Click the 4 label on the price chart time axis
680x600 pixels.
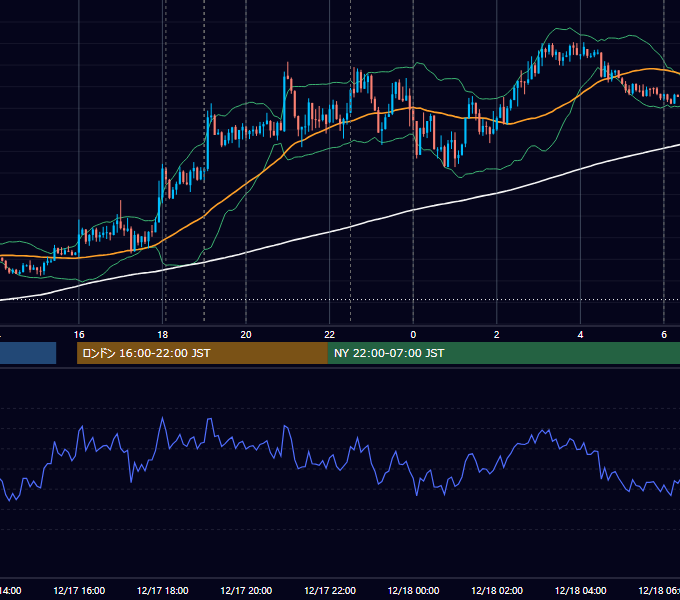(580, 335)
